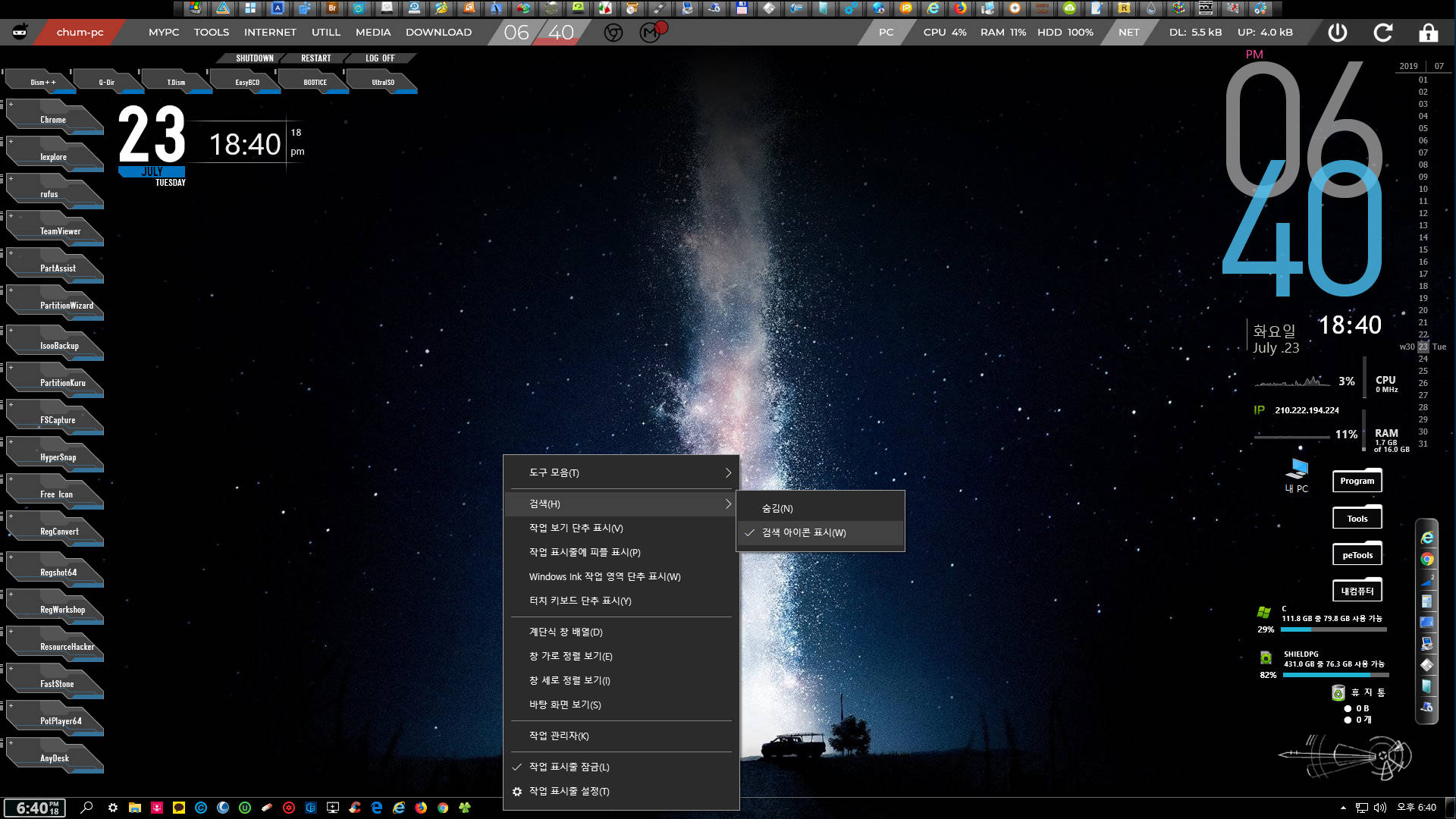Open the MEDIA dropdown in the top bar
1456x819 pixels.
(373, 32)
